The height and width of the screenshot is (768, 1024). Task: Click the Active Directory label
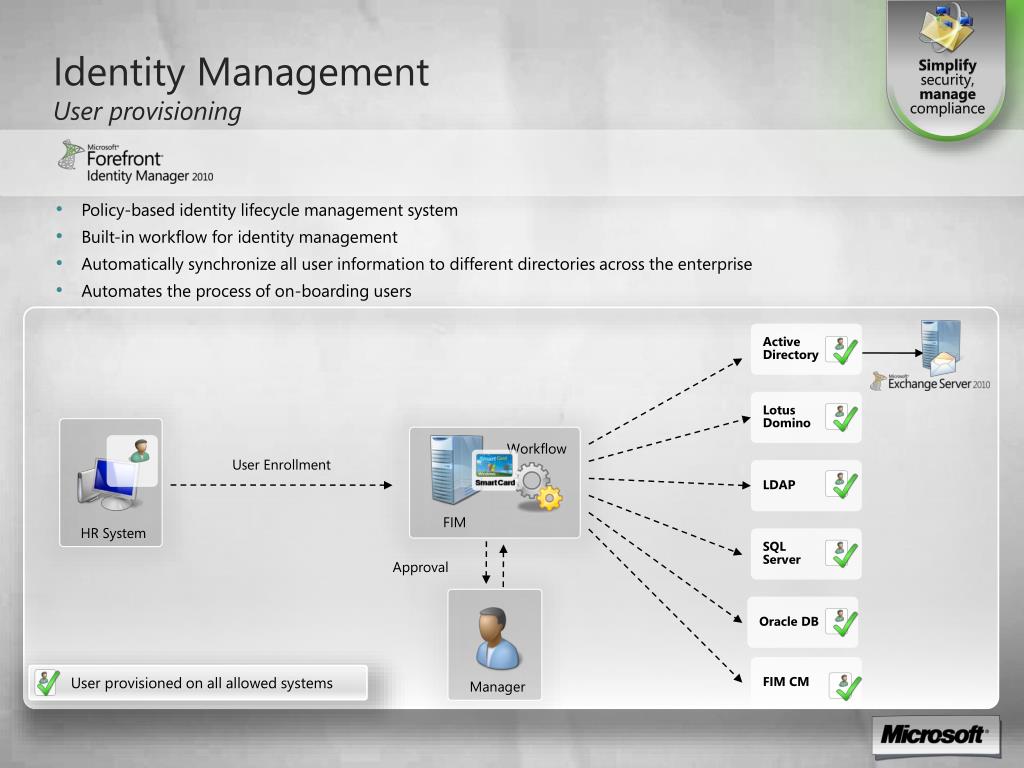tap(790, 348)
